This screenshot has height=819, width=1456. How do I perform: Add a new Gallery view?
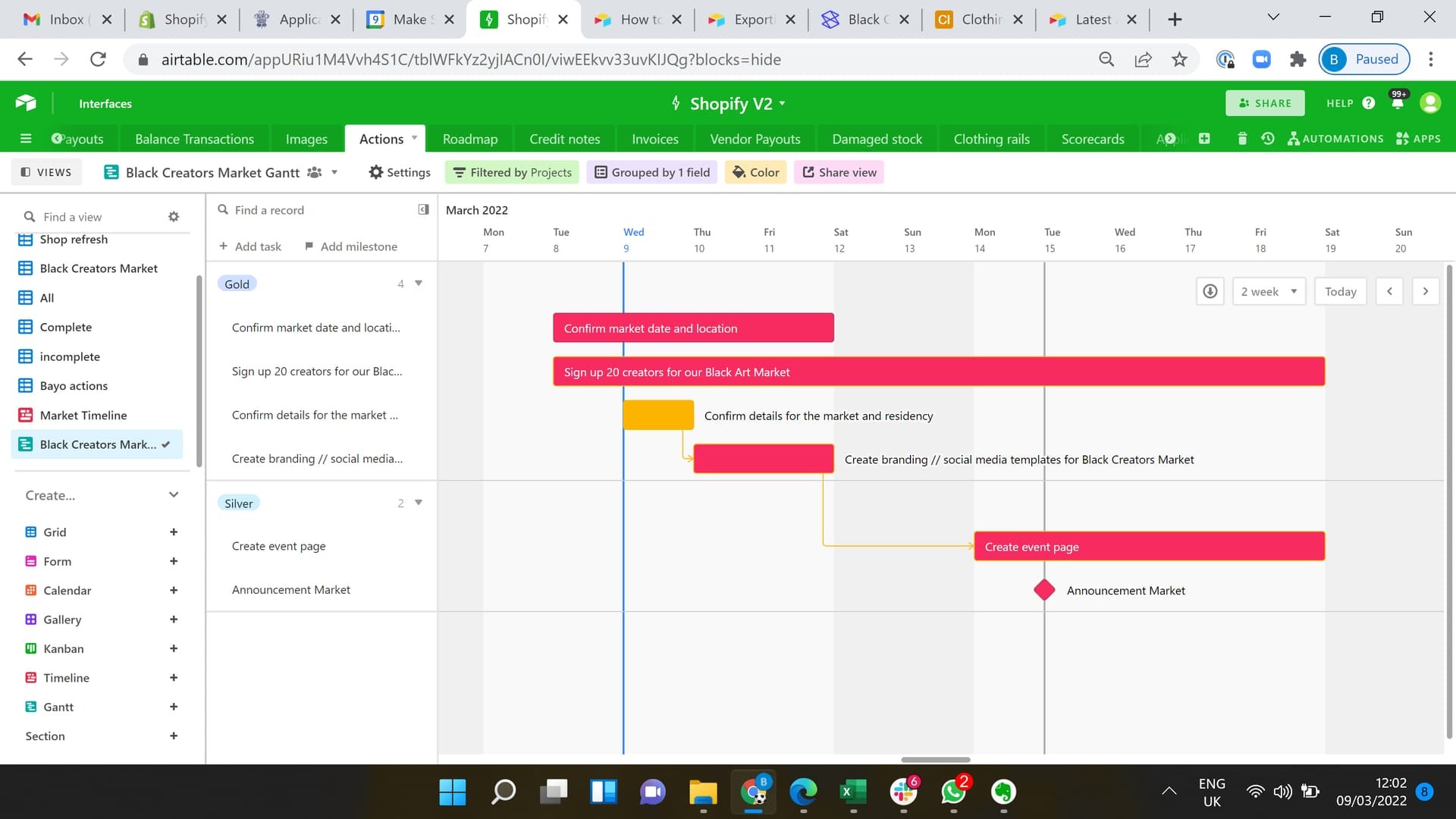point(174,620)
